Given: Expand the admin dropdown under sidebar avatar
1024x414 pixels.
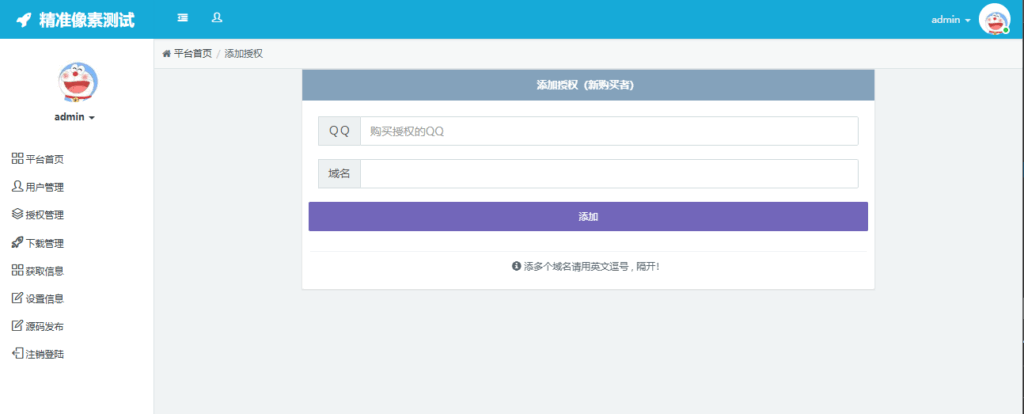Looking at the screenshot, I should tap(74, 117).
